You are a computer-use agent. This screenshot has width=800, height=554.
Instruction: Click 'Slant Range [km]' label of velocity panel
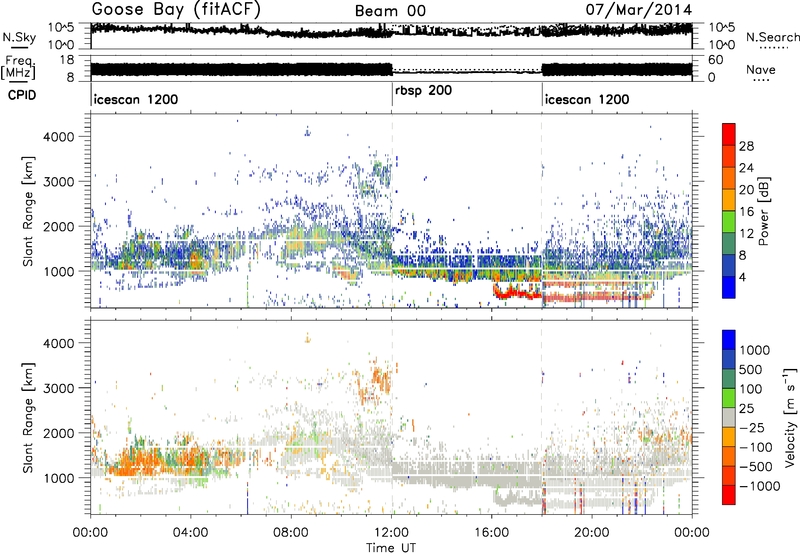28,417
